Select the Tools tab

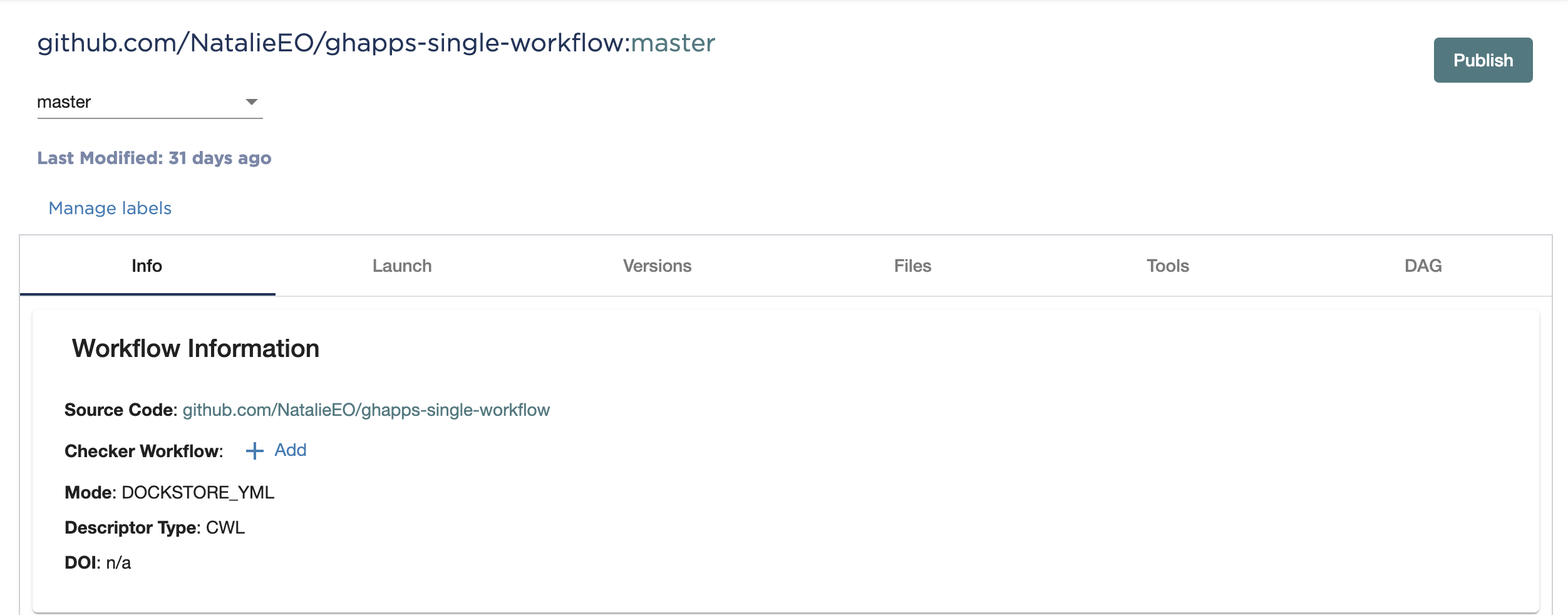(1167, 266)
